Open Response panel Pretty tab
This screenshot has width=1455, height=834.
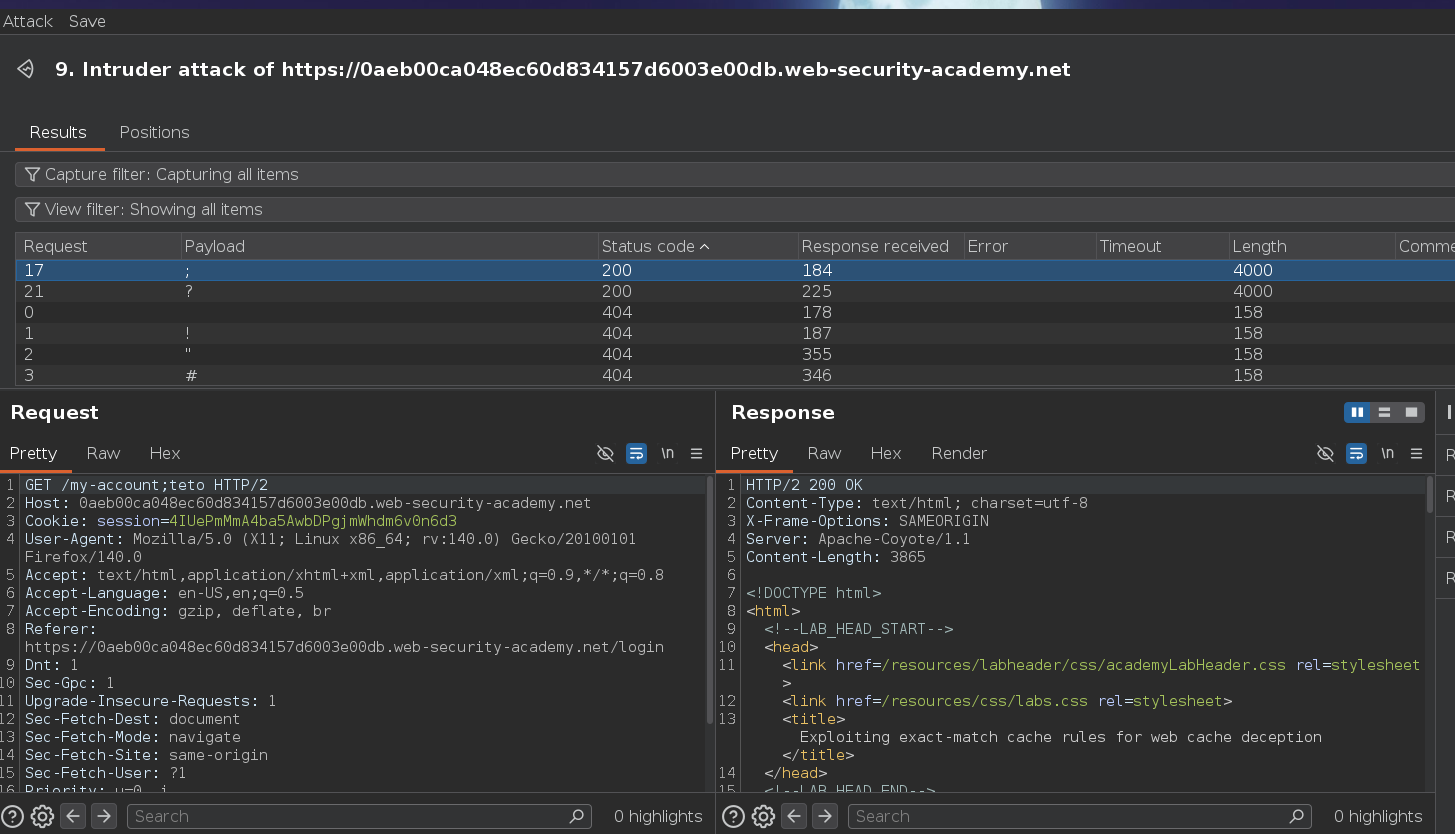(x=754, y=453)
